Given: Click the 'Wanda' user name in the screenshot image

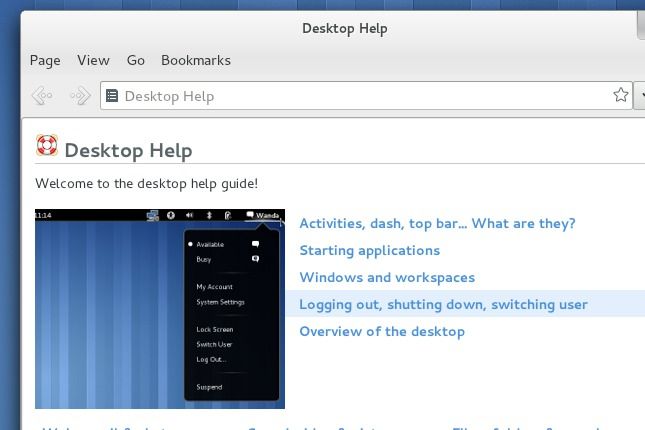Looking at the screenshot, I should 267,215.
